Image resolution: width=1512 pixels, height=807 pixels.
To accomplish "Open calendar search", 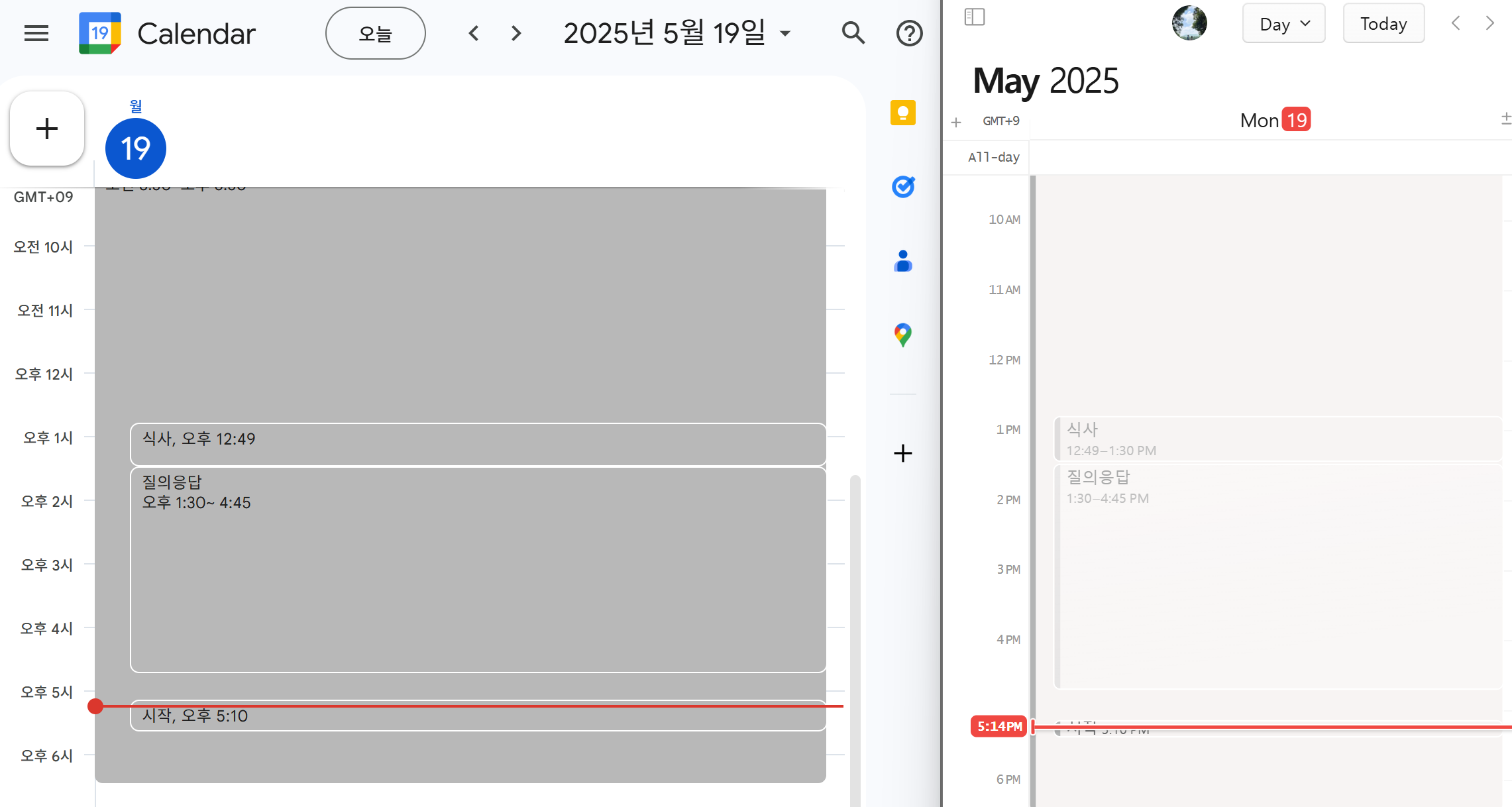I will click(853, 33).
